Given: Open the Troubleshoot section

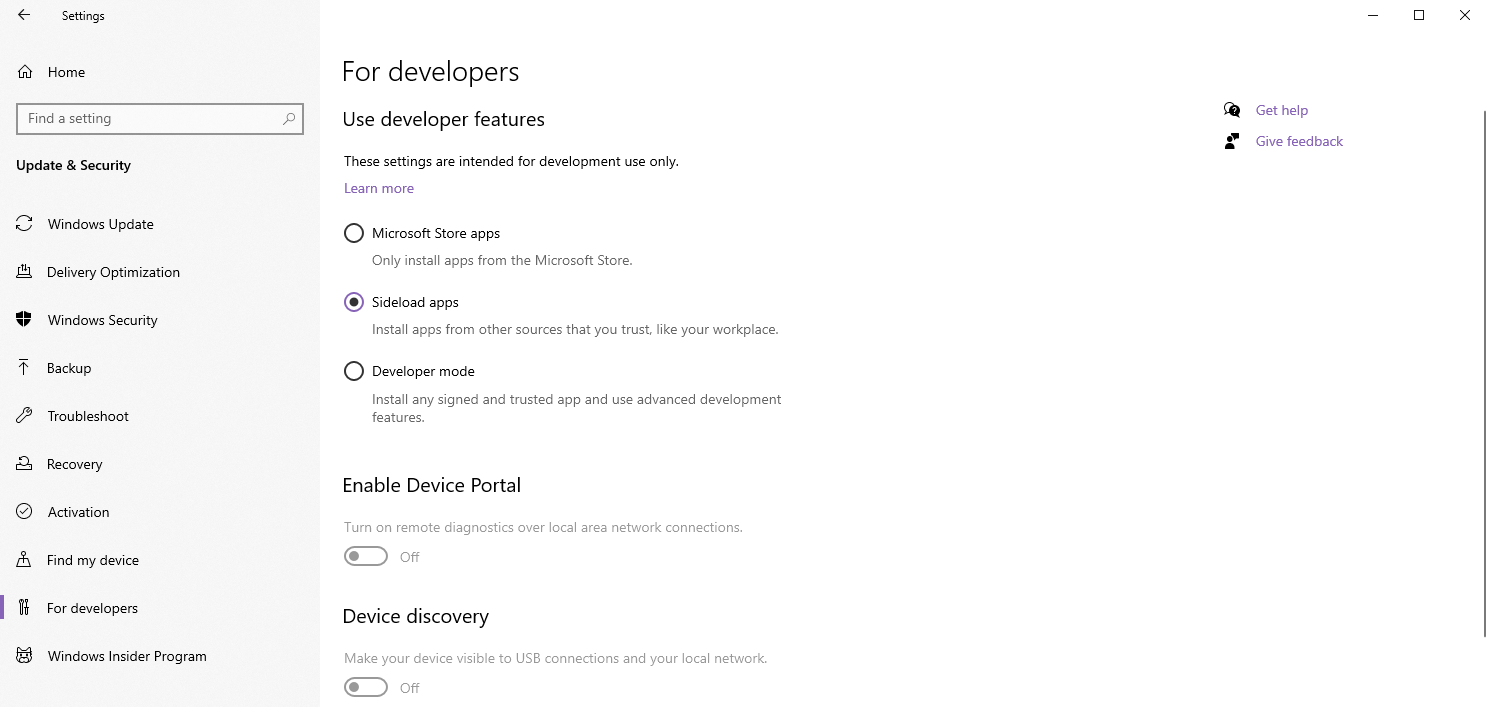Looking at the screenshot, I should click(24, 416).
